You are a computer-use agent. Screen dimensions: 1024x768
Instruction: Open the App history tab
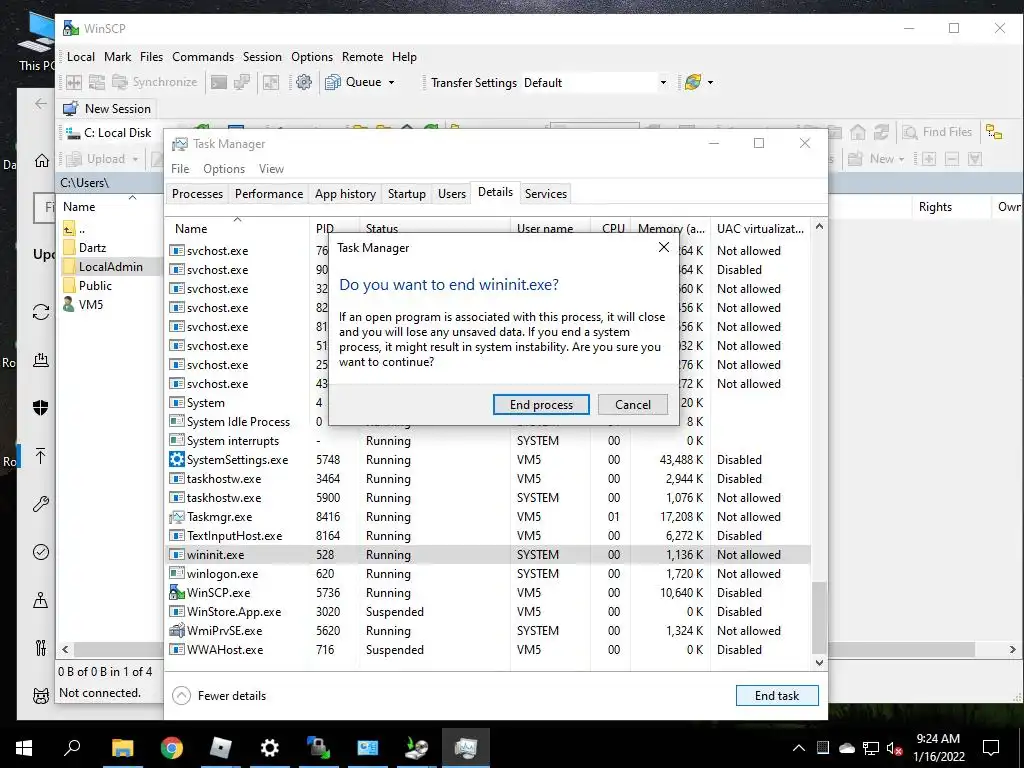[x=345, y=194]
